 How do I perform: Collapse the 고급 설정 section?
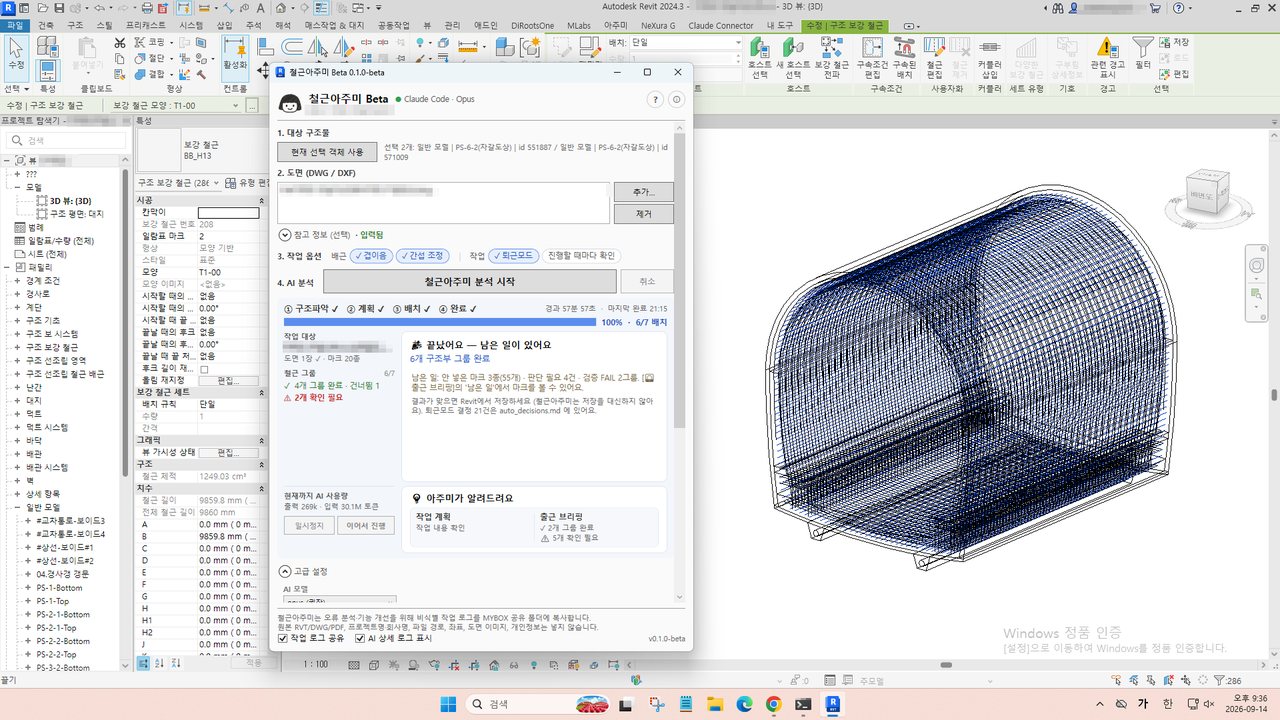284,571
